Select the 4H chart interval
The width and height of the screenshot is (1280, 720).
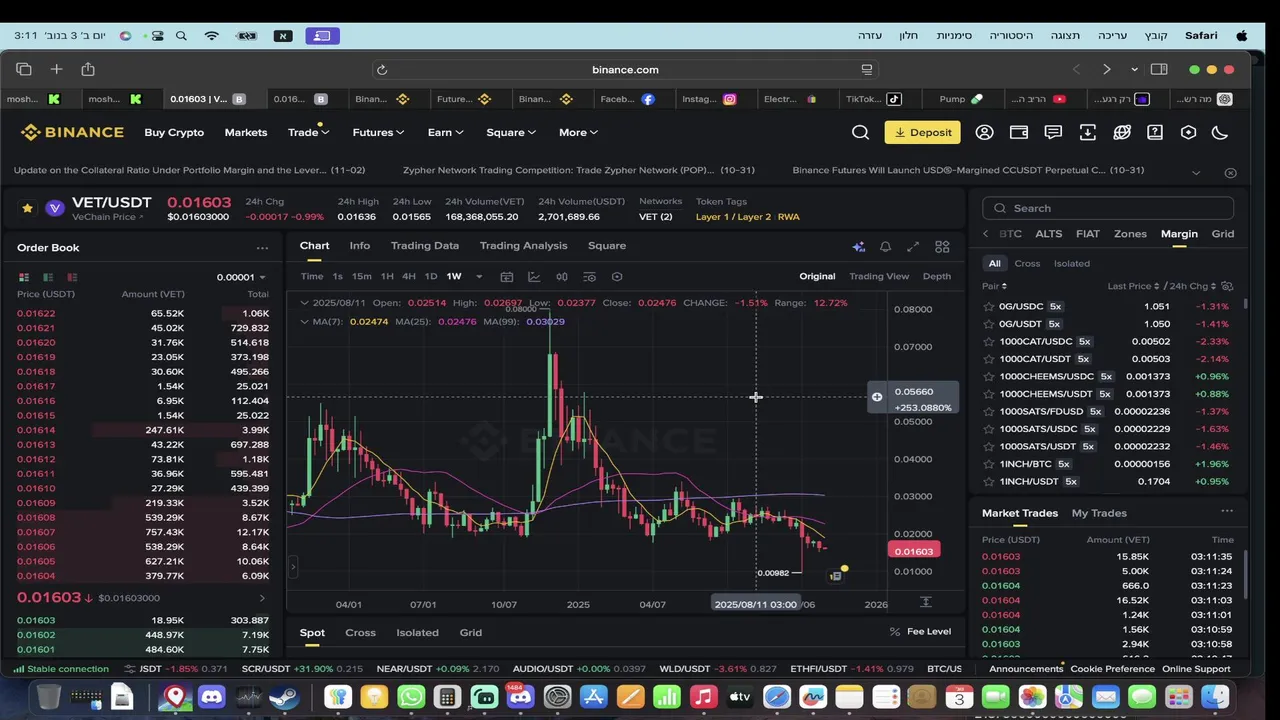(409, 277)
